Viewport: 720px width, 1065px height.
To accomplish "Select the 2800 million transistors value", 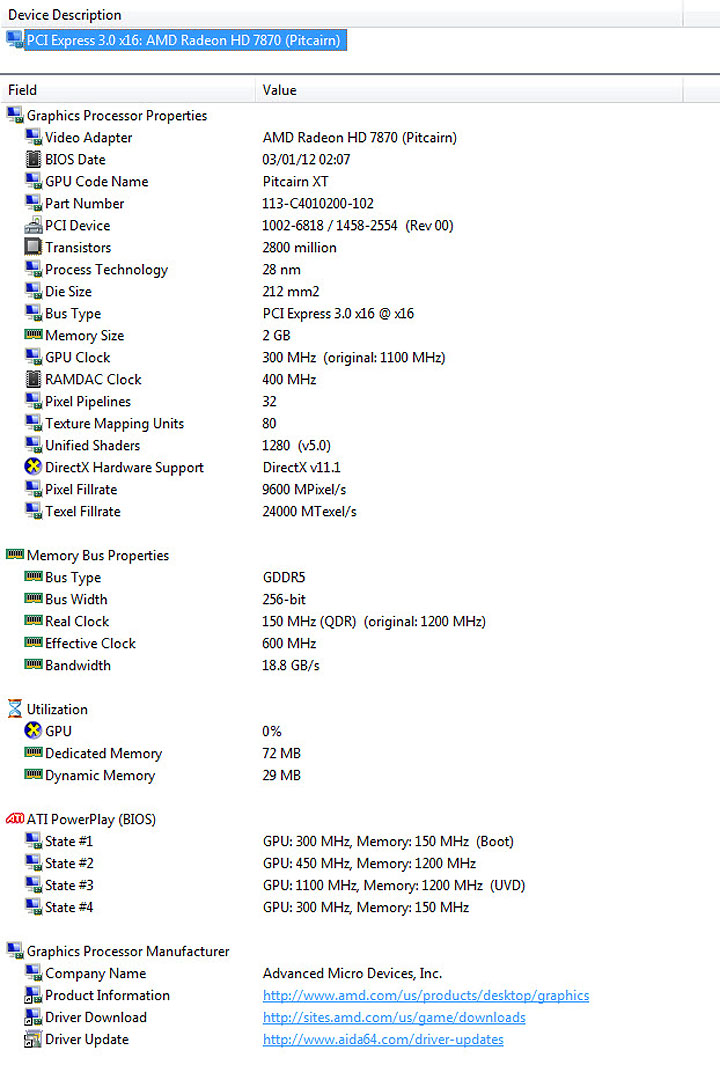I will [300, 247].
